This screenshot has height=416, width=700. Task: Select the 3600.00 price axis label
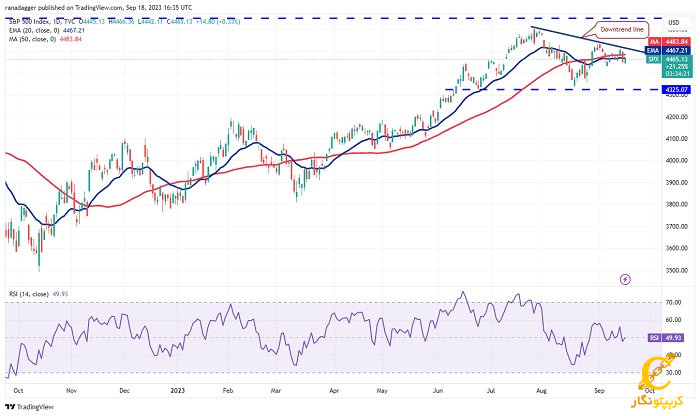(x=676, y=248)
